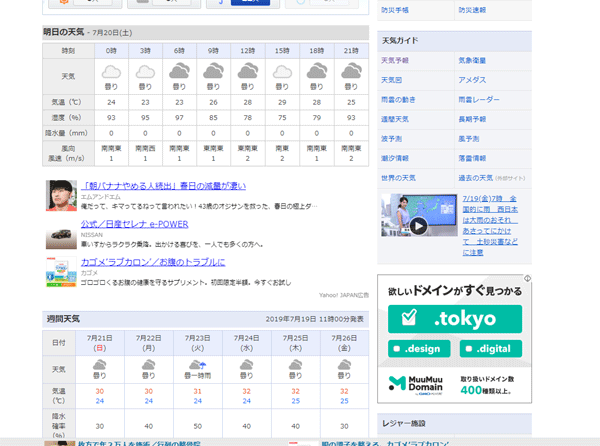The height and width of the screenshot is (446, 600).
Task: Open the 潮汐情報 link
Action: (395, 158)
